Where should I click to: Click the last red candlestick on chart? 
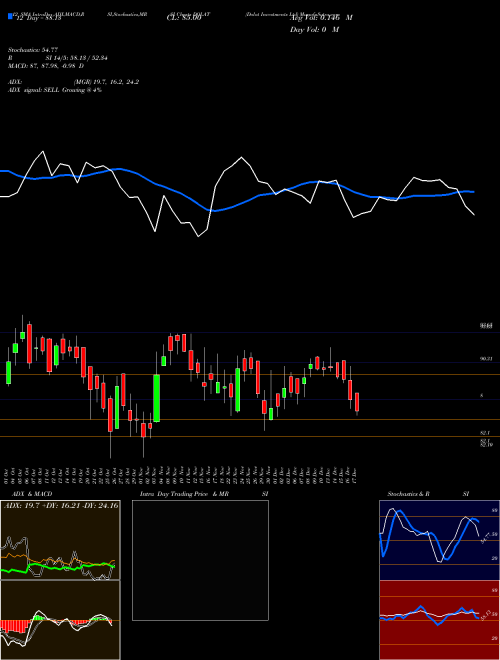tap(357, 402)
